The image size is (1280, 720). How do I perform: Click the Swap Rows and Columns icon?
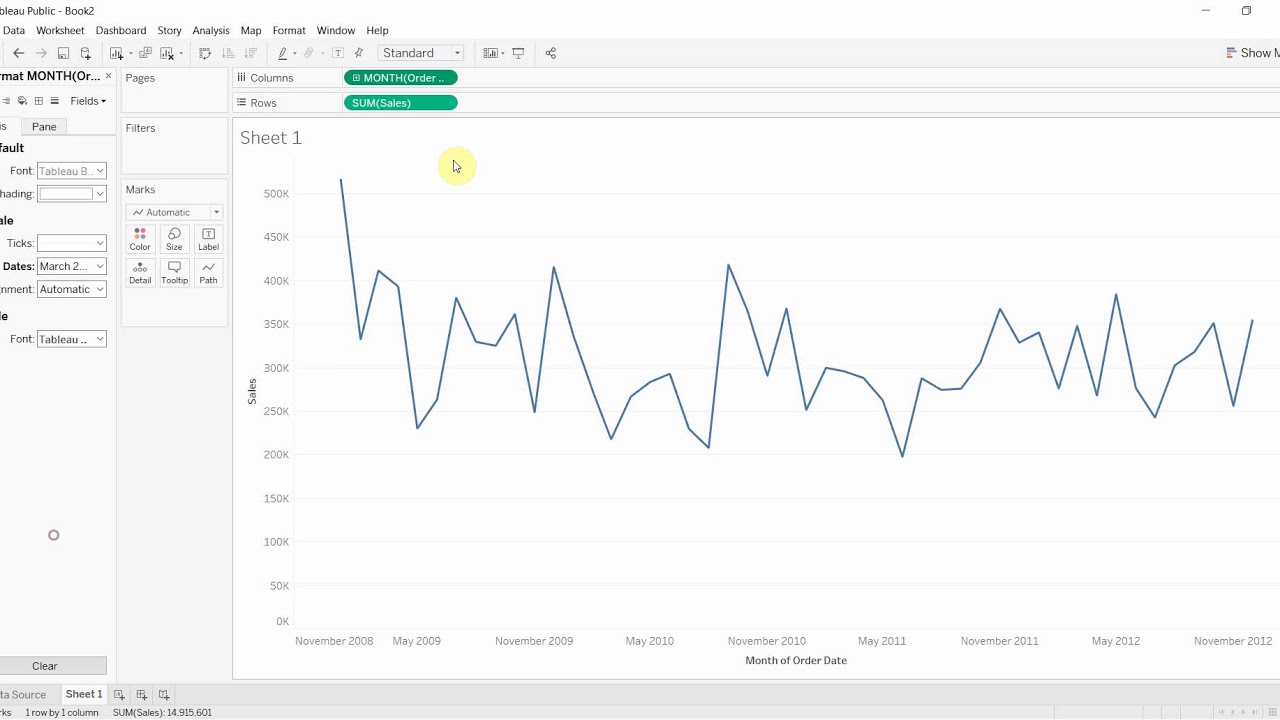(205, 53)
